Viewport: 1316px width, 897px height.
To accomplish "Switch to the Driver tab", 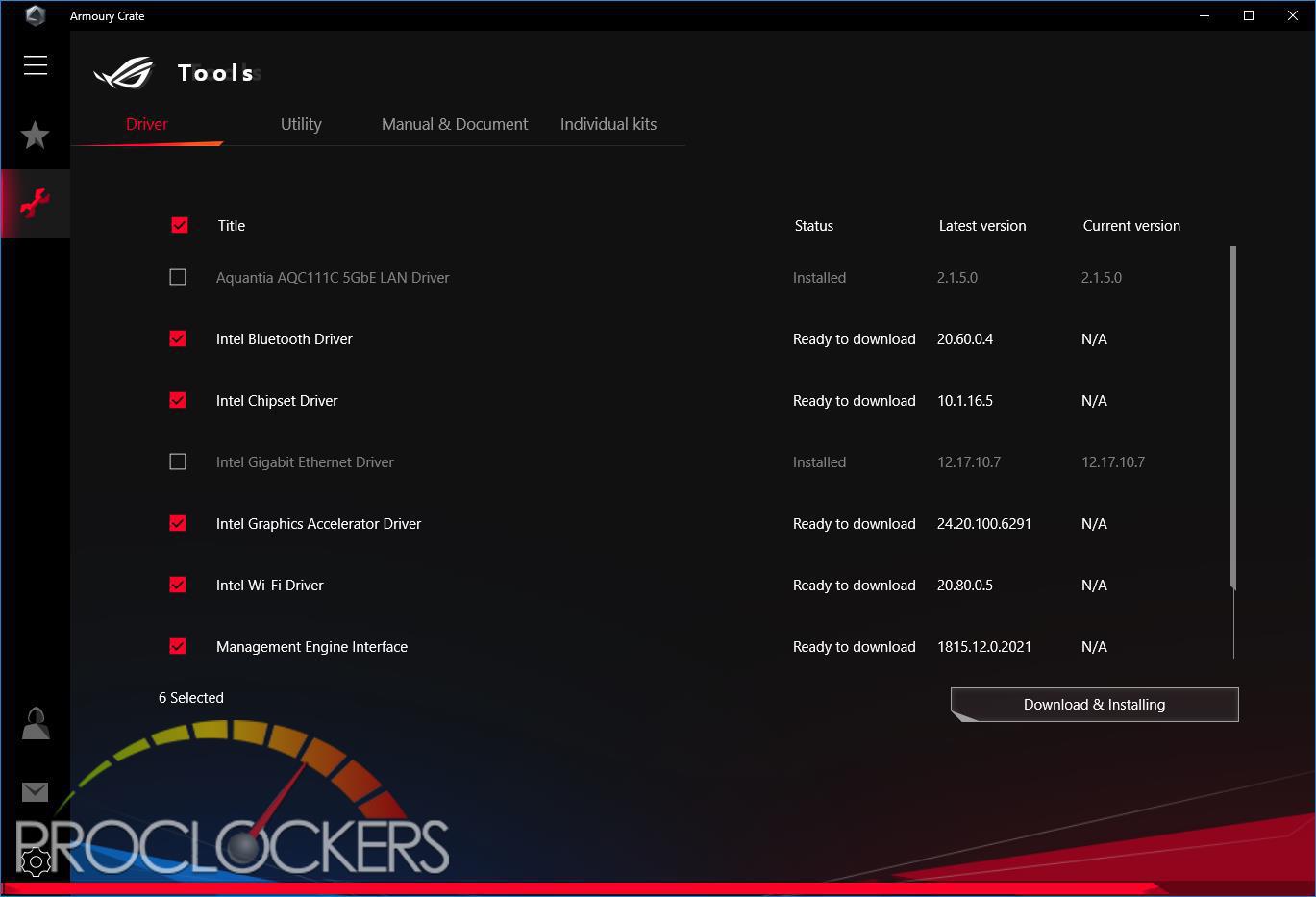I will [x=147, y=124].
